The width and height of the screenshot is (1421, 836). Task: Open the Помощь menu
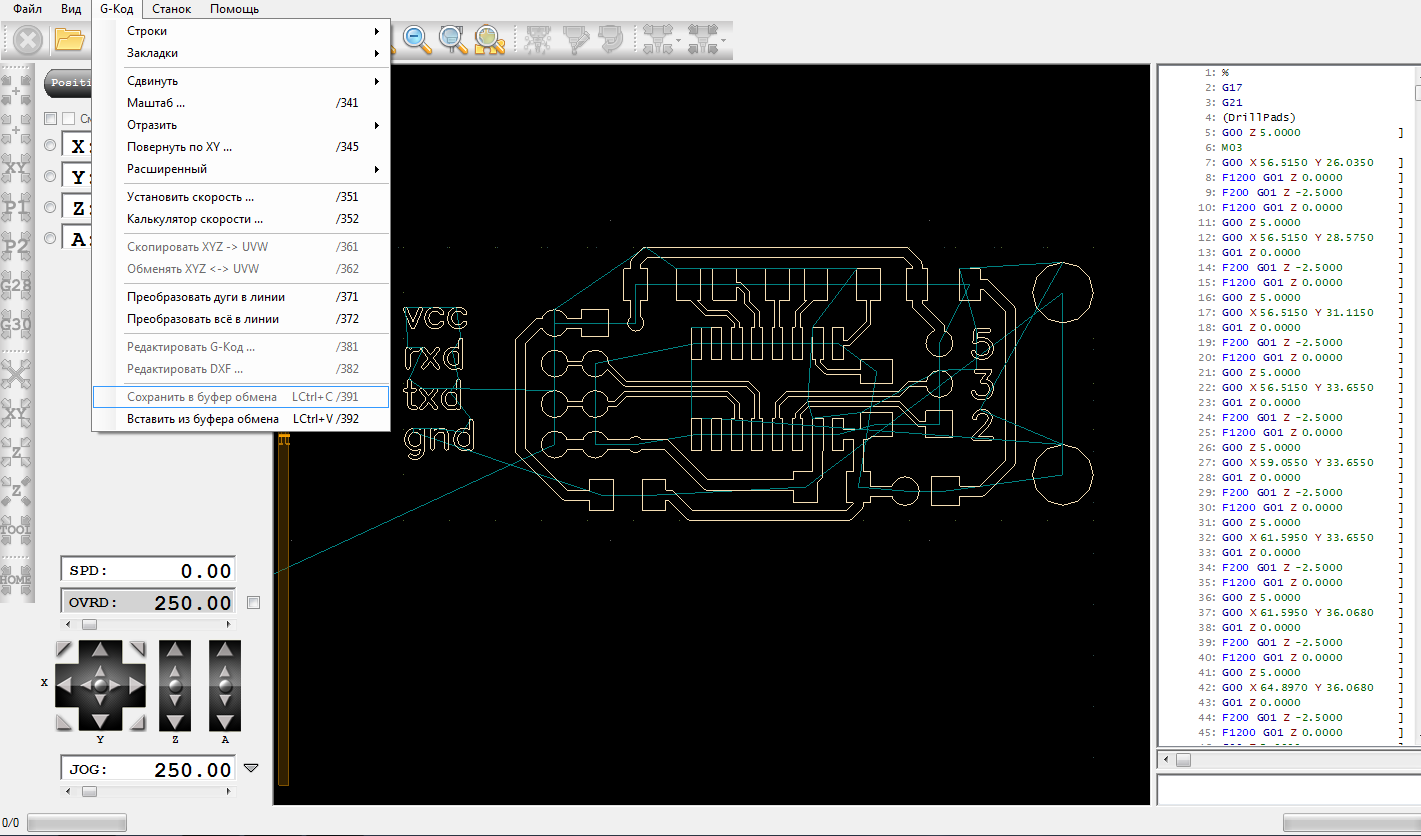(x=234, y=9)
